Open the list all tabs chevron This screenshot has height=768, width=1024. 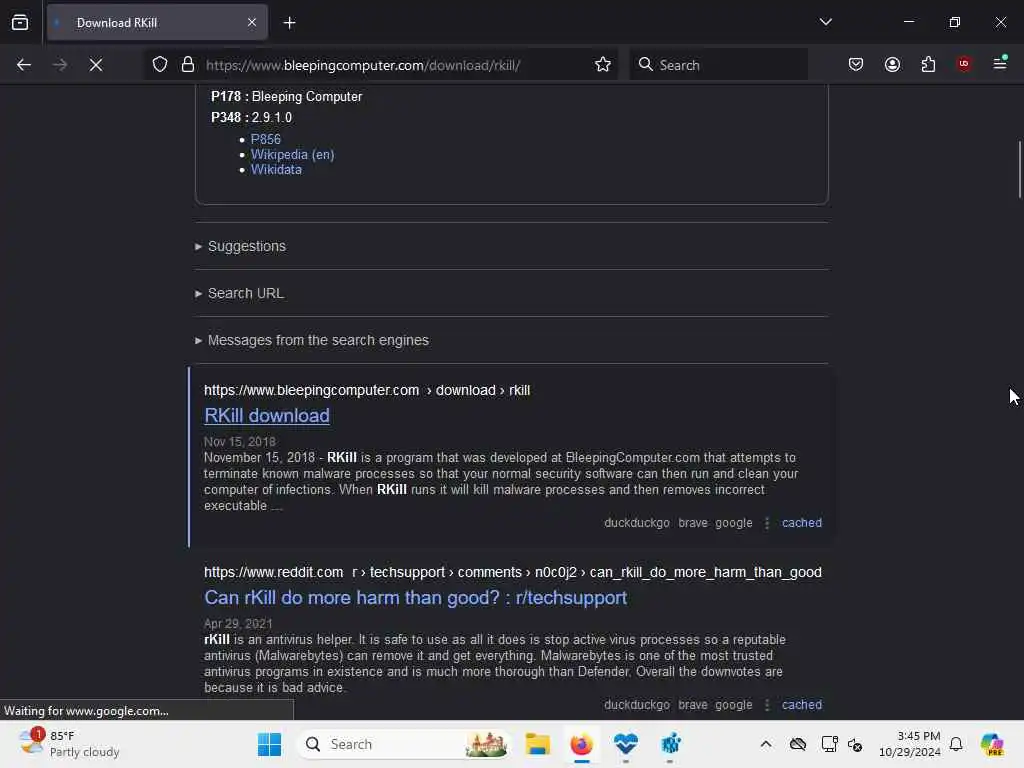tap(825, 22)
